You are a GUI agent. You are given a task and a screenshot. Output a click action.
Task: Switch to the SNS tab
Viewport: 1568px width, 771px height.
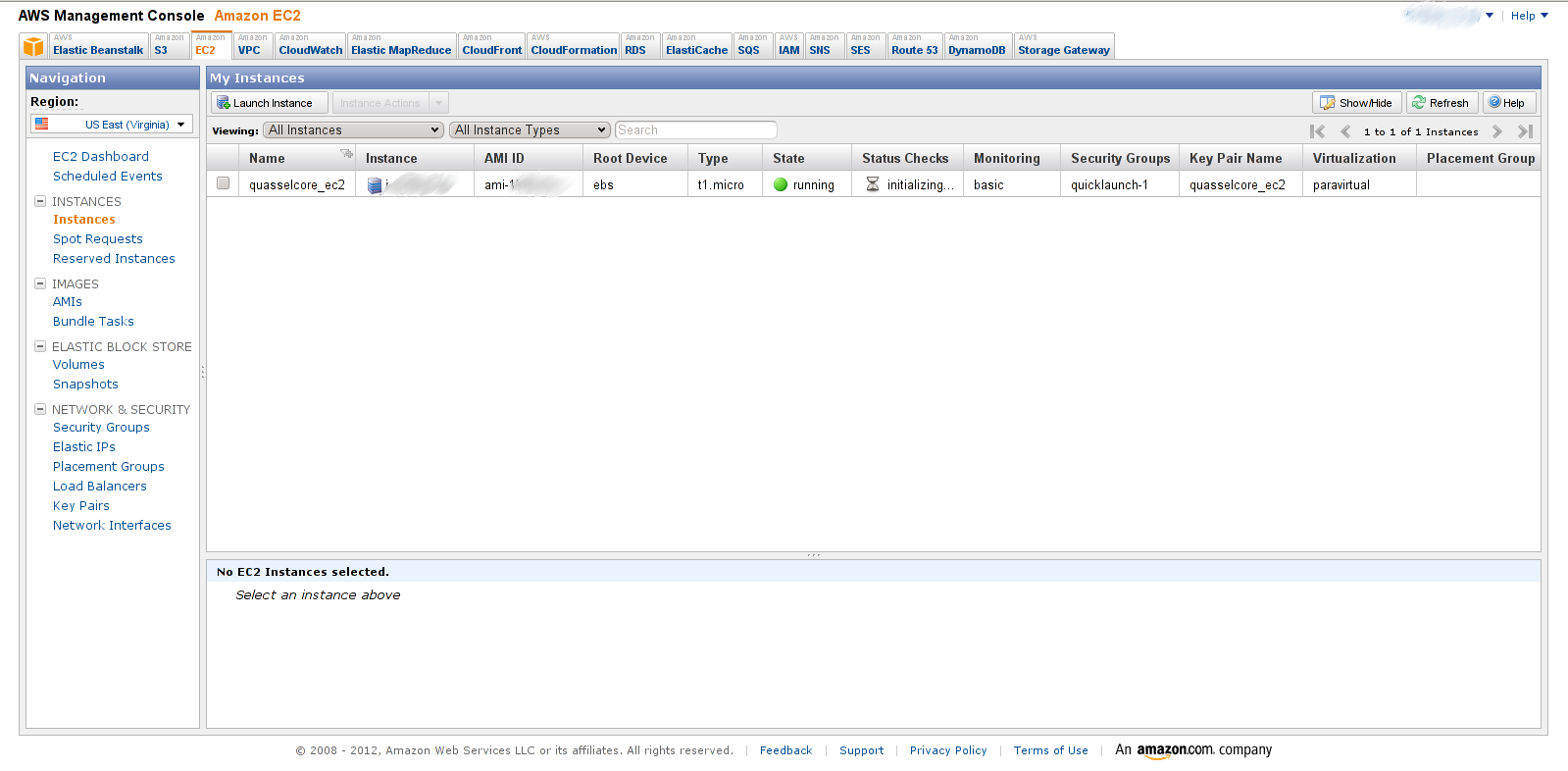tap(825, 46)
